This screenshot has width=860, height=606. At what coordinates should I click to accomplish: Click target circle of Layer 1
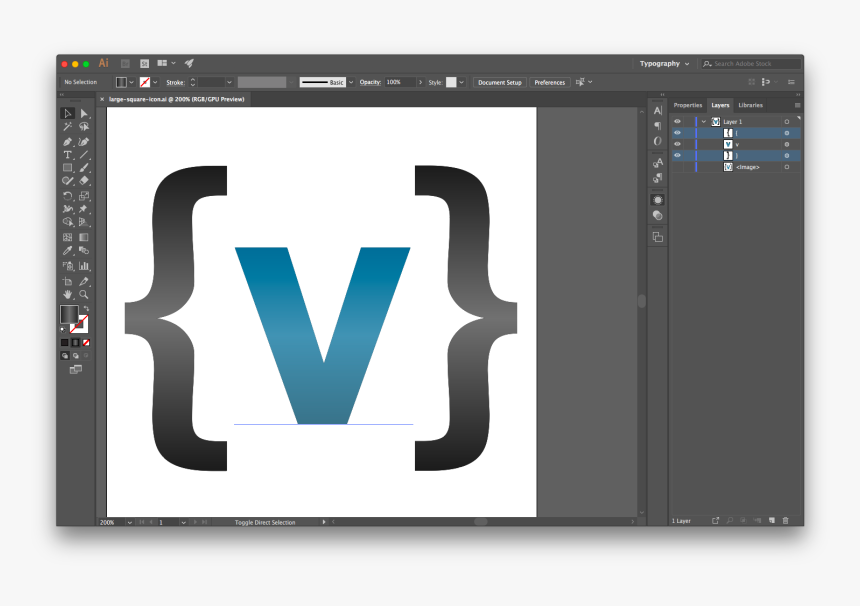tap(787, 122)
